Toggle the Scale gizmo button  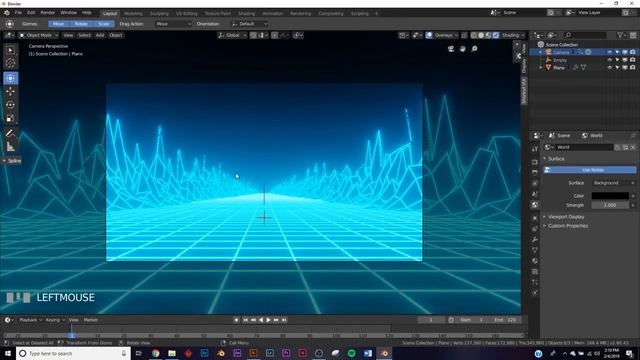click(104, 24)
